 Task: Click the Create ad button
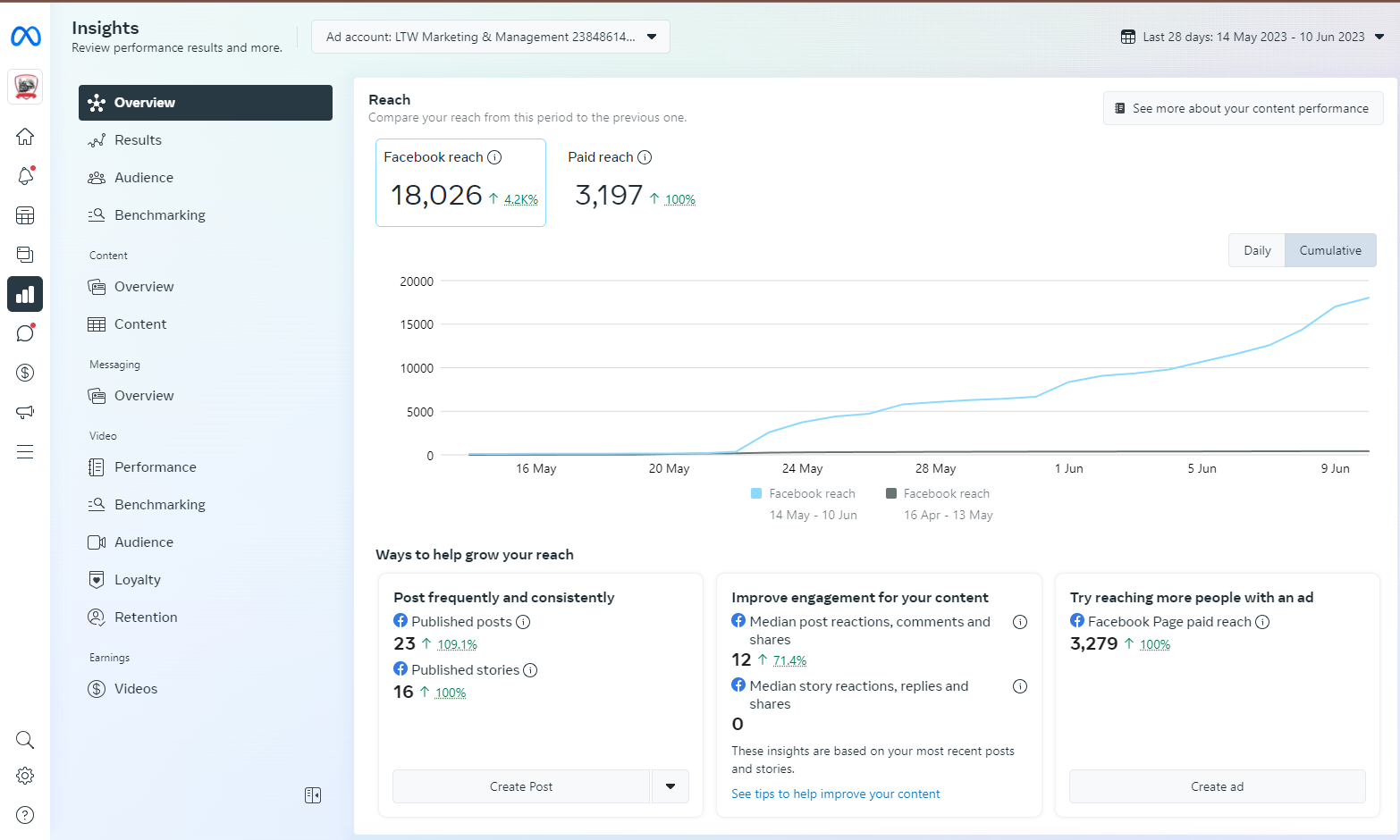pos(1217,786)
